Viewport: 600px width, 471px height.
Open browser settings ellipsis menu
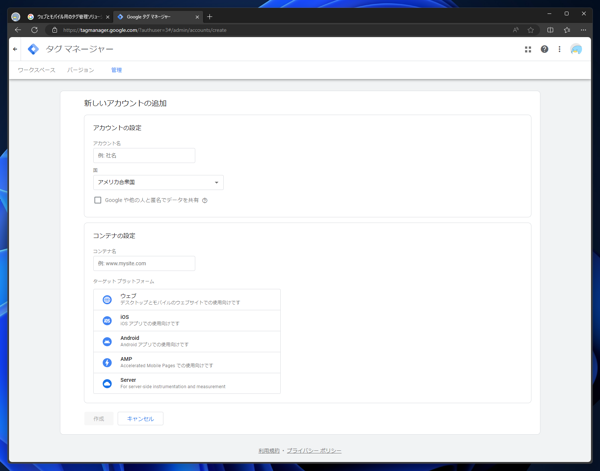pyautogui.click(x=583, y=30)
